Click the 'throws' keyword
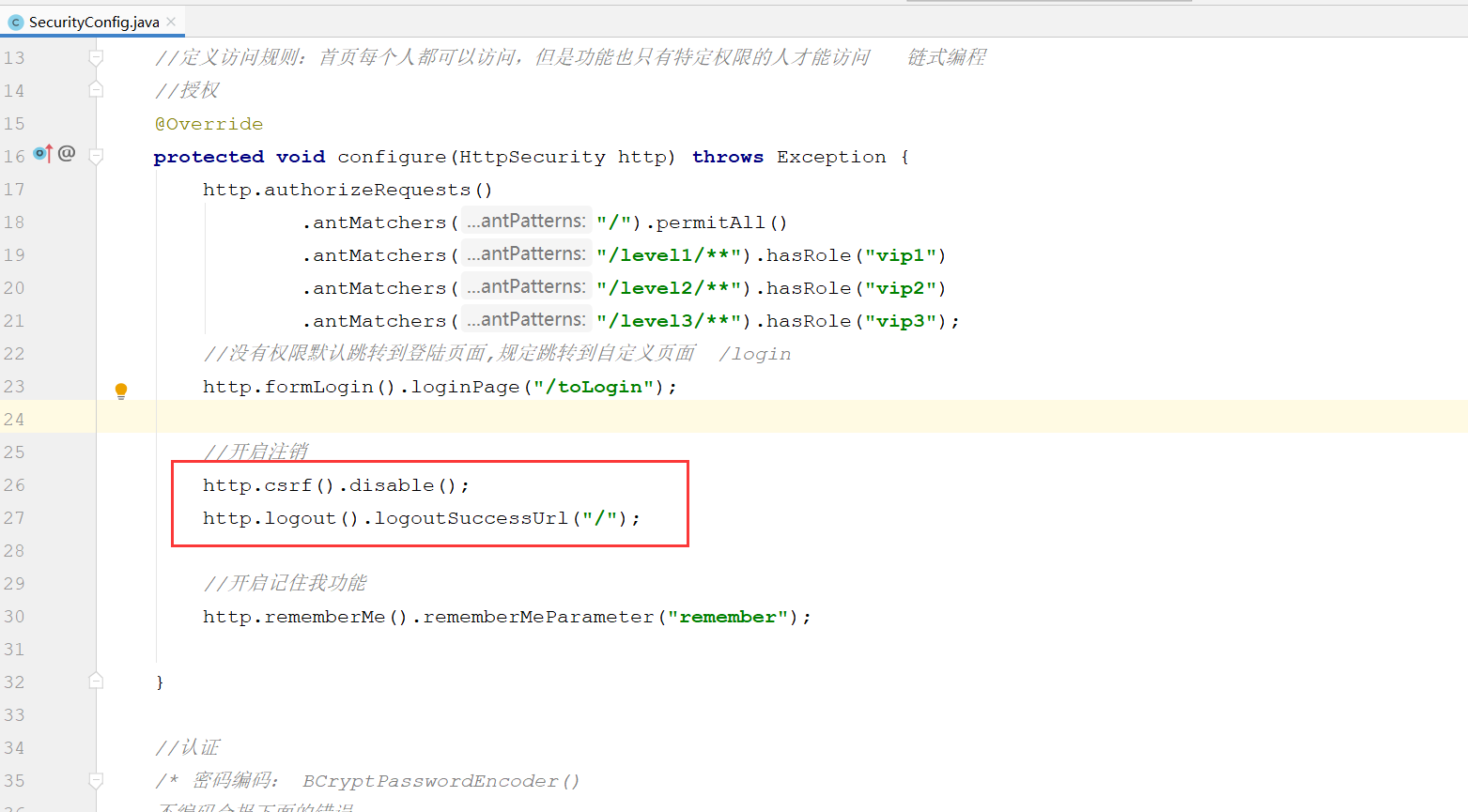1468x812 pixels. point(728,157)
